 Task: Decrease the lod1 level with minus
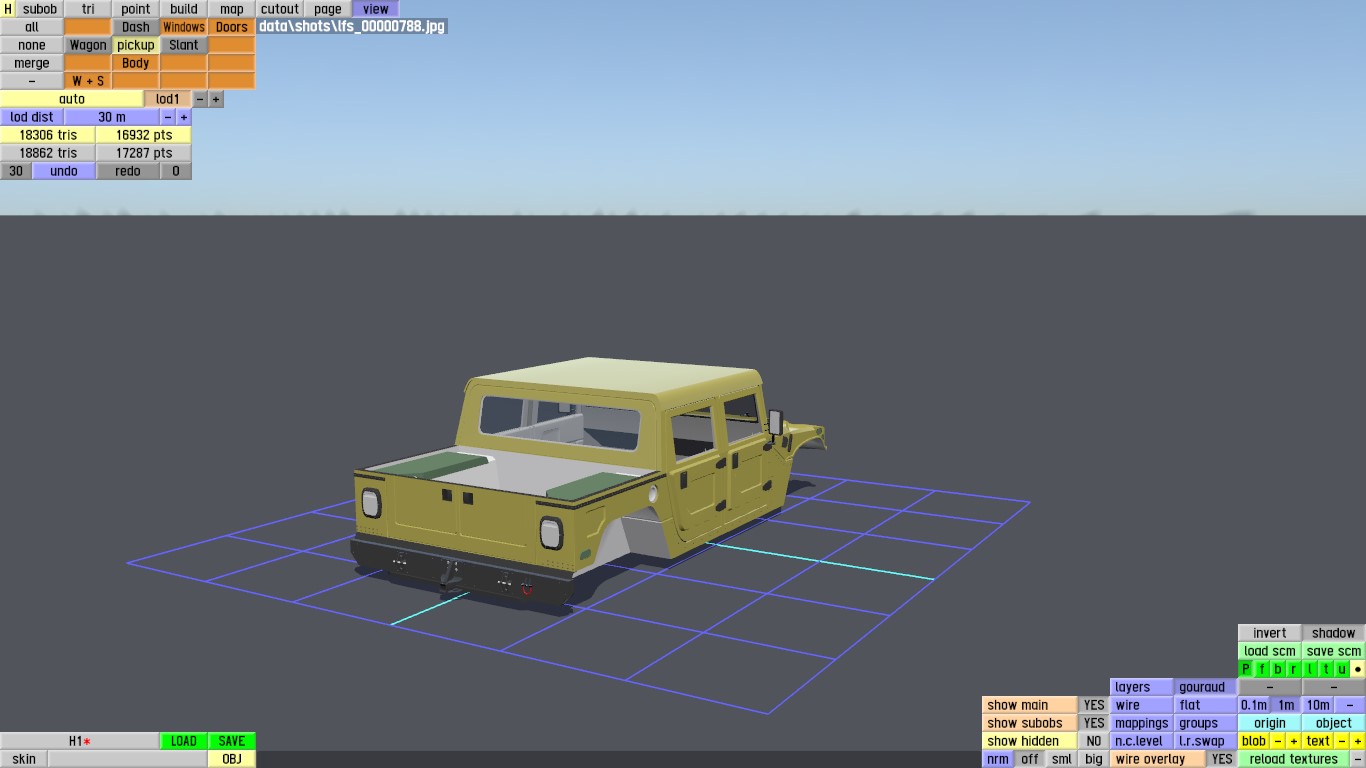click(x=200, y=99)
